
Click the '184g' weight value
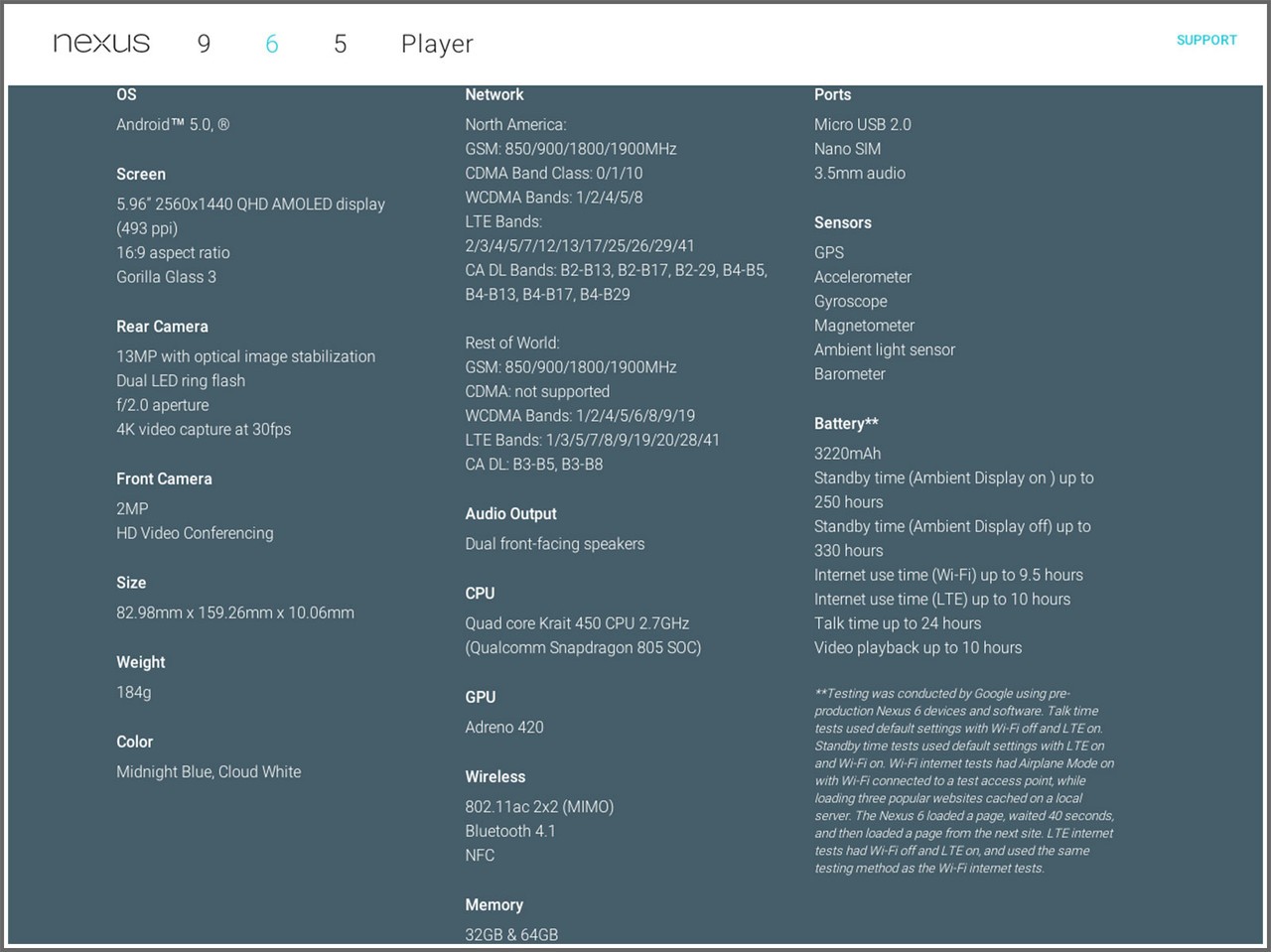click(x=134, y=692)
